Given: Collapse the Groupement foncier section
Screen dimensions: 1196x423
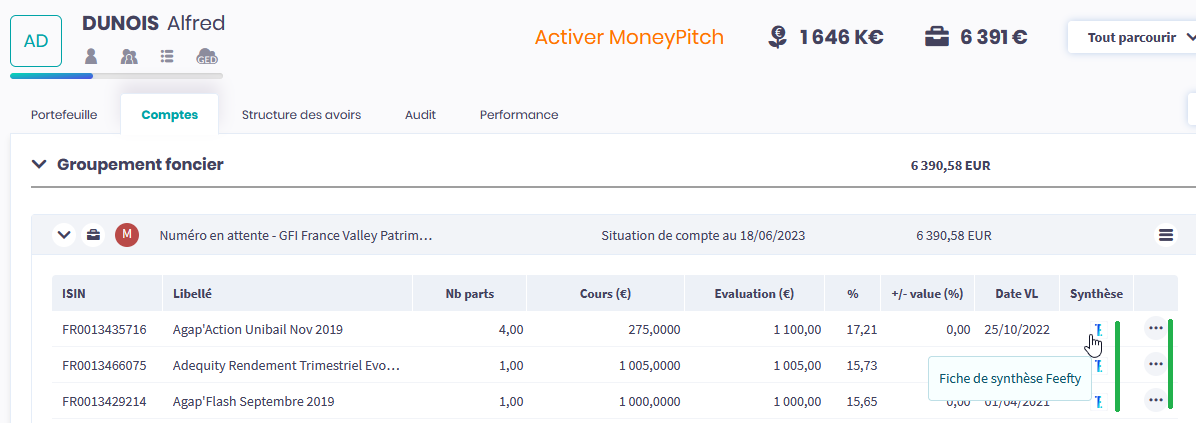Looking at the screenshot, I should coord(37,164).
